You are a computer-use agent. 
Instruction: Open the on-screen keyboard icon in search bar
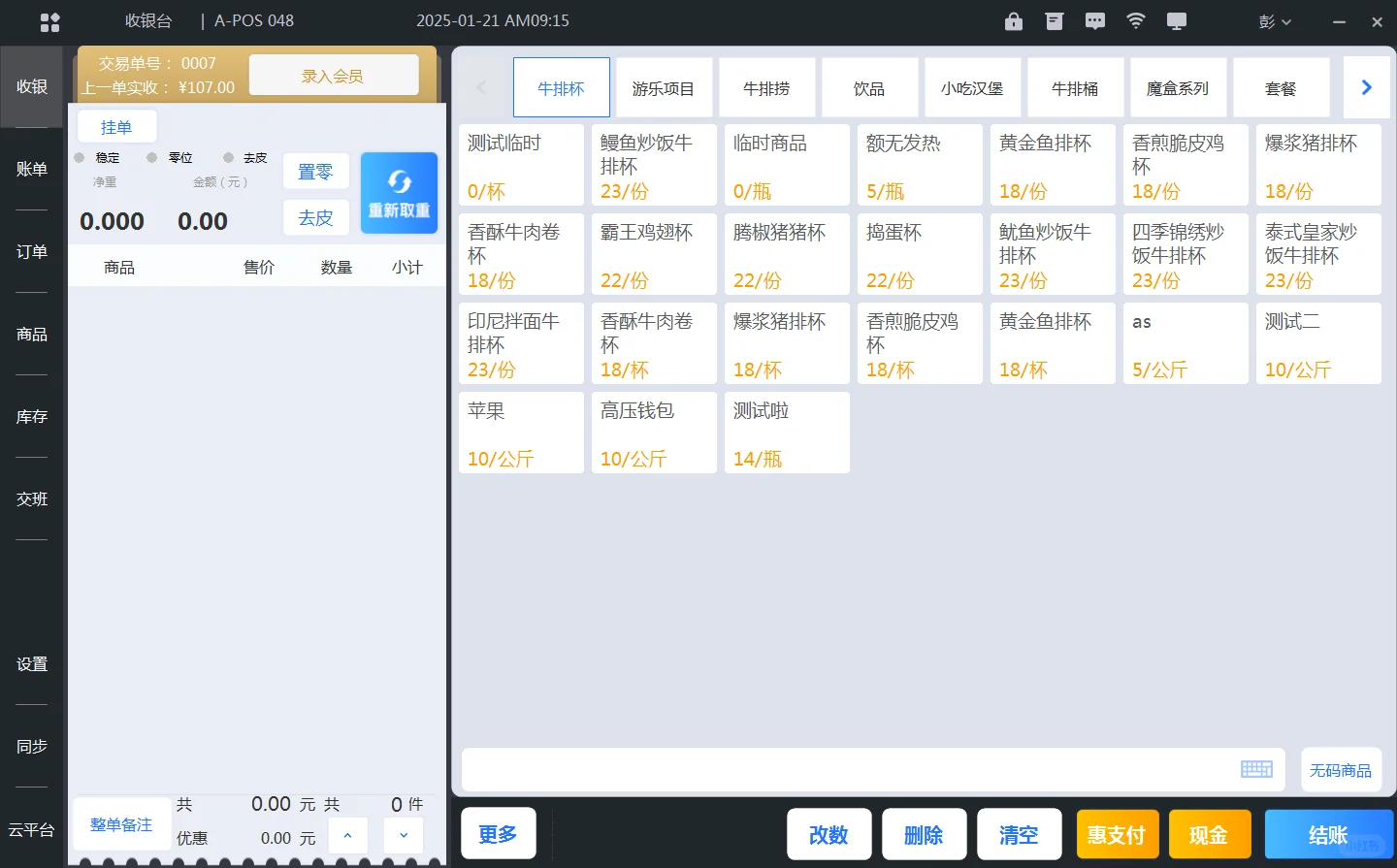1256,768
